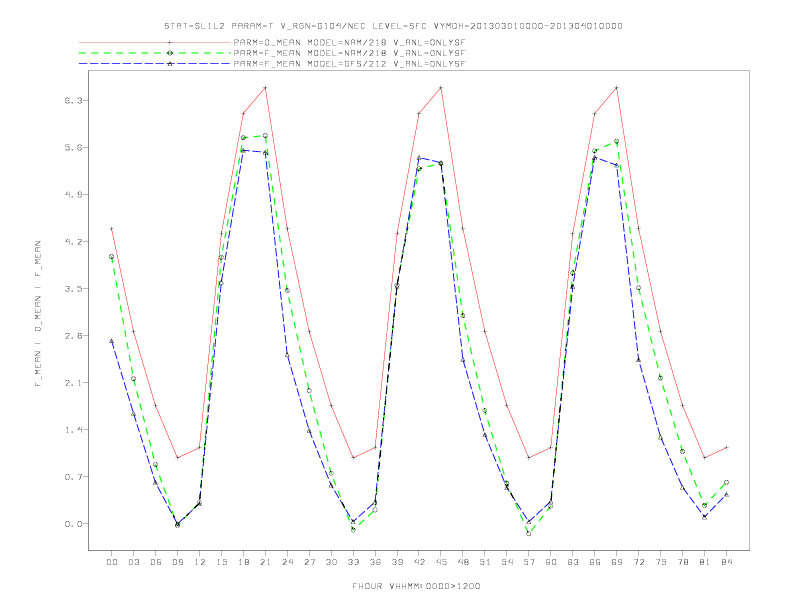Click the 48 forecast hour tick label
The height and width of the screenshot is (612, 792).
(x=463, y=562)
